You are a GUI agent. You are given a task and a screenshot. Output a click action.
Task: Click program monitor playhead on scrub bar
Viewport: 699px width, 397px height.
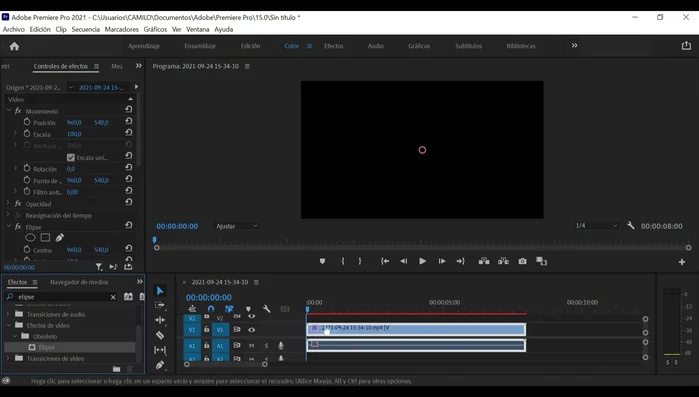click(x=155, y=240)
